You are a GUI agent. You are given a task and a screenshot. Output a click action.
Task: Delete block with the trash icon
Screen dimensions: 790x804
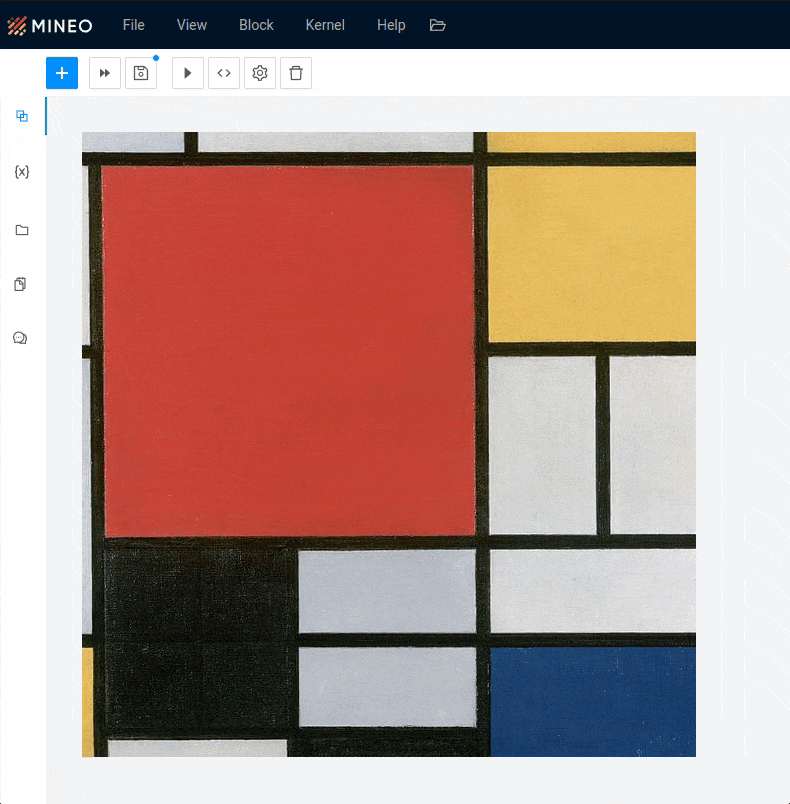pos(296,73)
